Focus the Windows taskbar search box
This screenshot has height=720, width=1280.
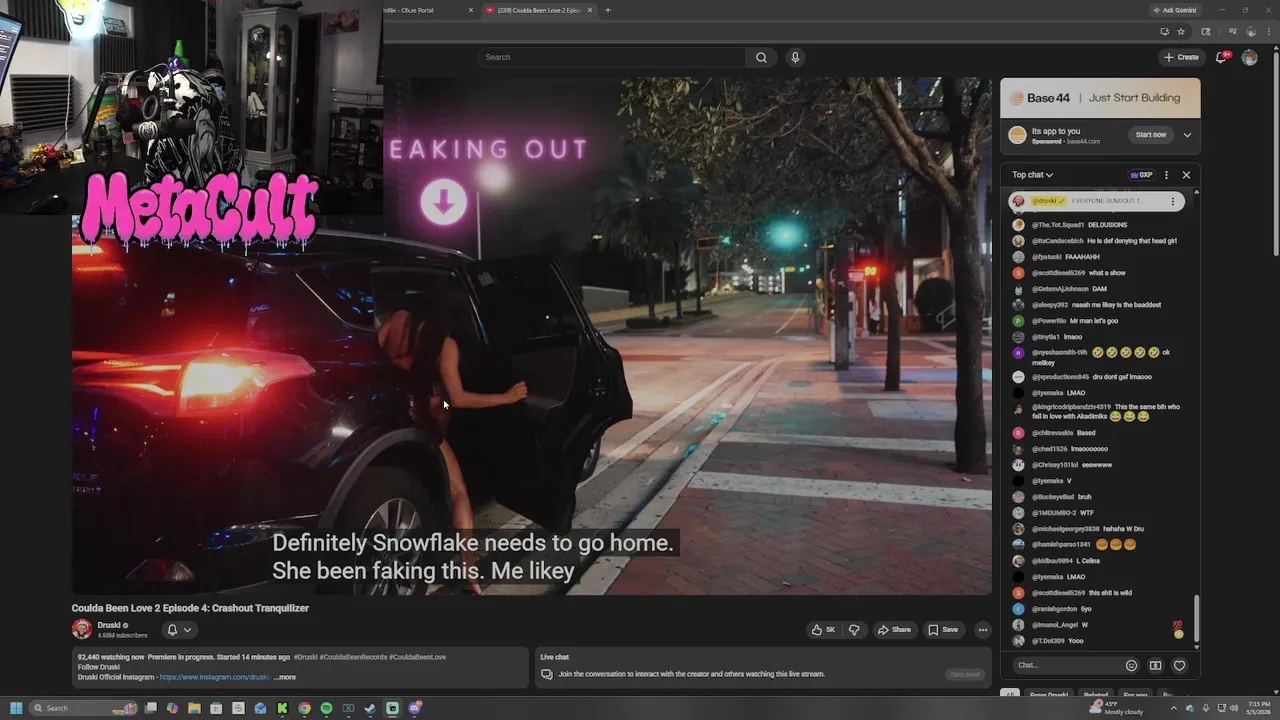point(82,708)
